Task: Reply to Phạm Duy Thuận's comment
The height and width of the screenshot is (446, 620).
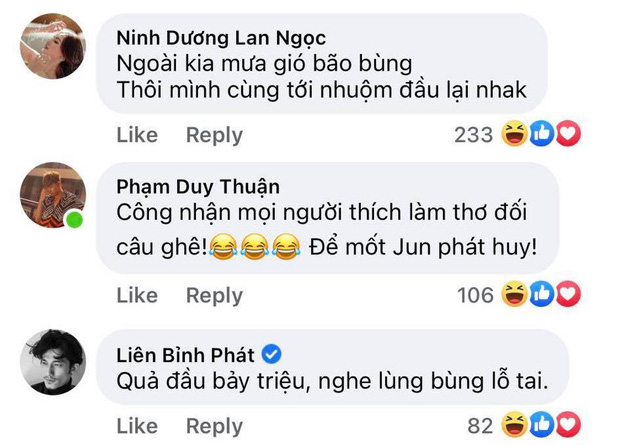Action: click(214, 295)
